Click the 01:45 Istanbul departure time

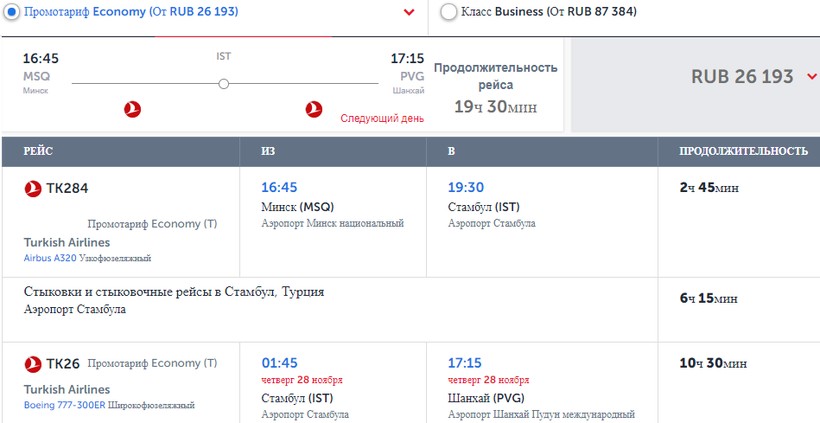coord(279,363)
